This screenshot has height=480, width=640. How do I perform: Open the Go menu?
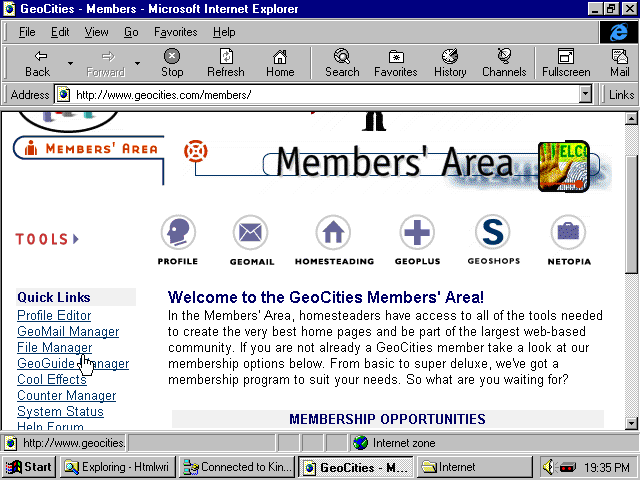point(131,32)
